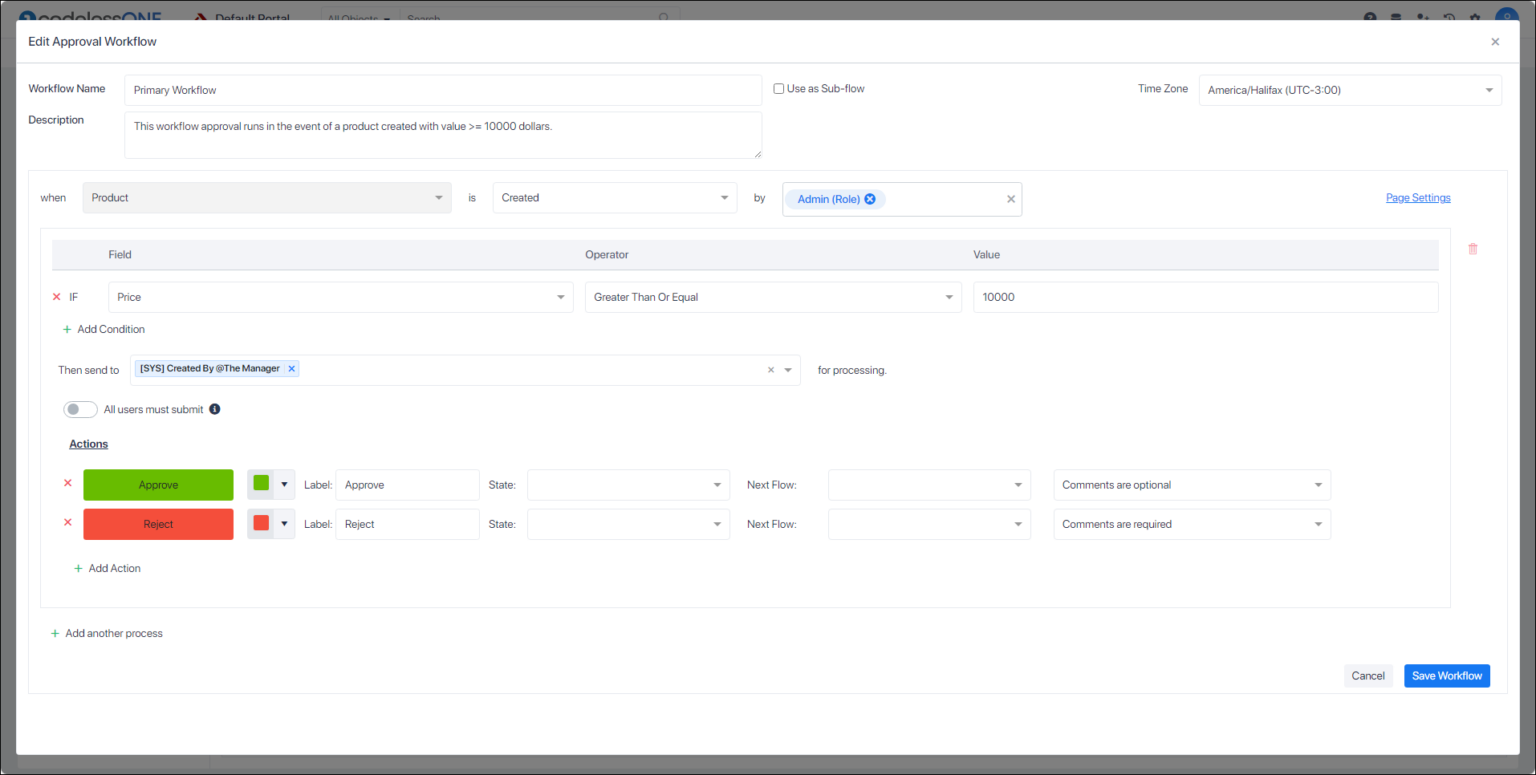Open the Greater Than Or Equal operator dropdown
The image size is (1536, 775).
pos(773,297)
